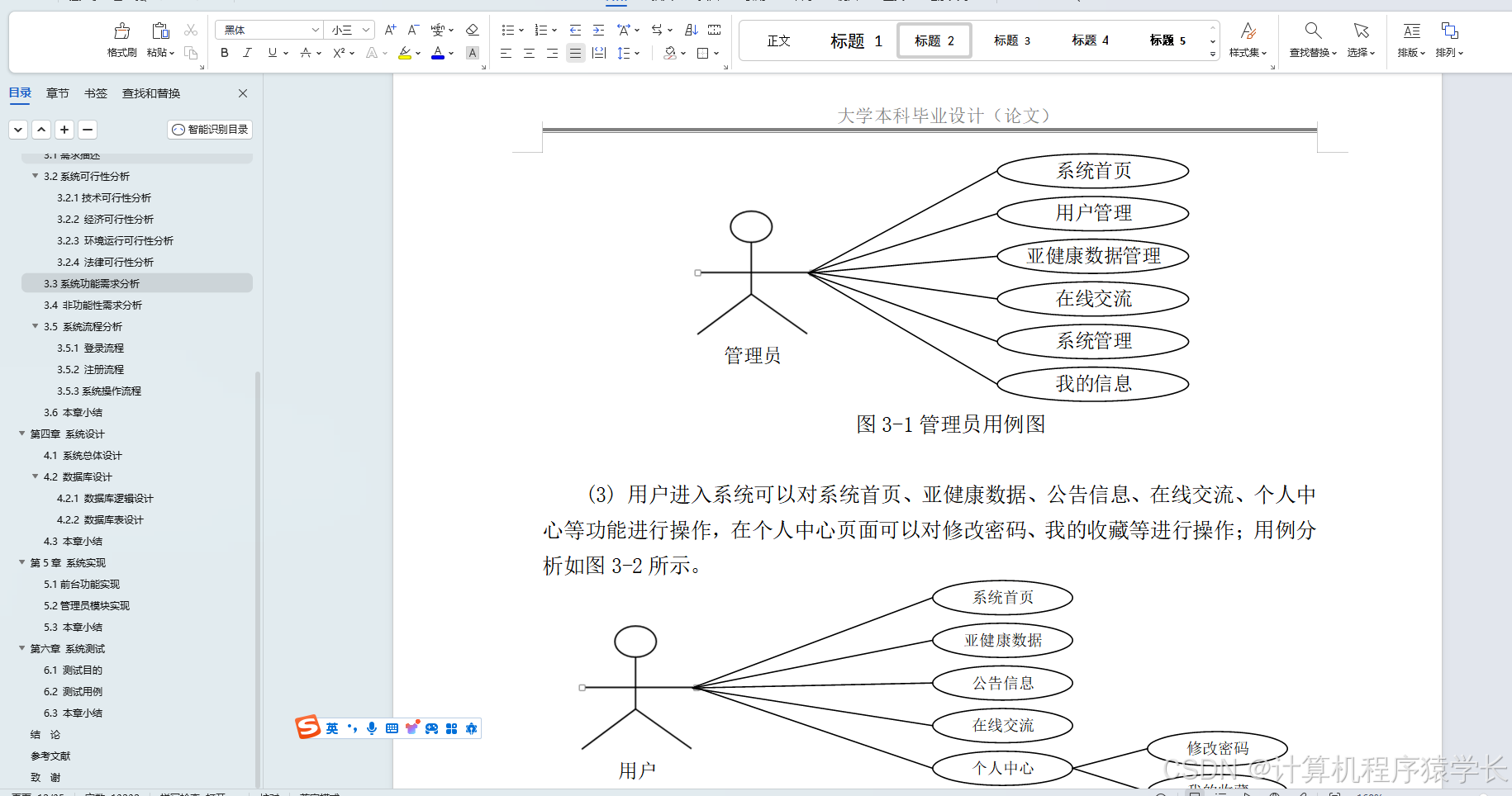Switch to the 书签 tab
Screen dimensions: 1512x796
pos(96,93)
